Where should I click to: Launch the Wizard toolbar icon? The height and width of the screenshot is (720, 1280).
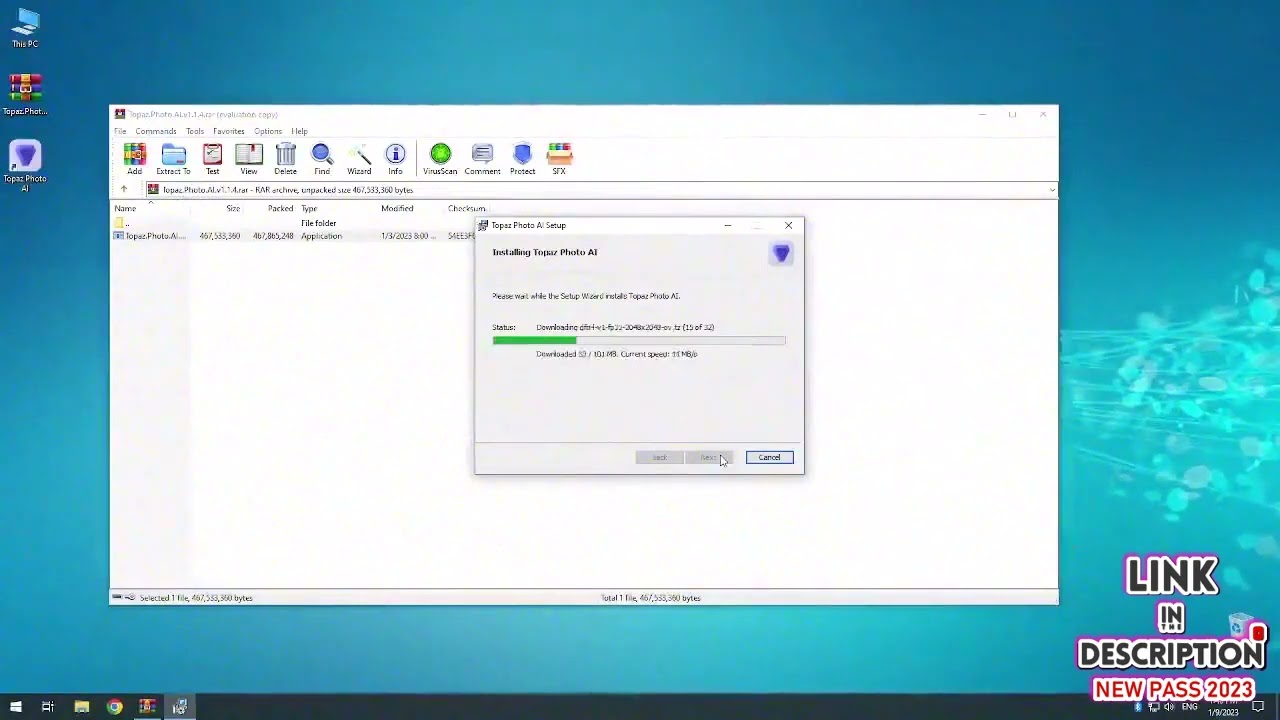[359, 159]
